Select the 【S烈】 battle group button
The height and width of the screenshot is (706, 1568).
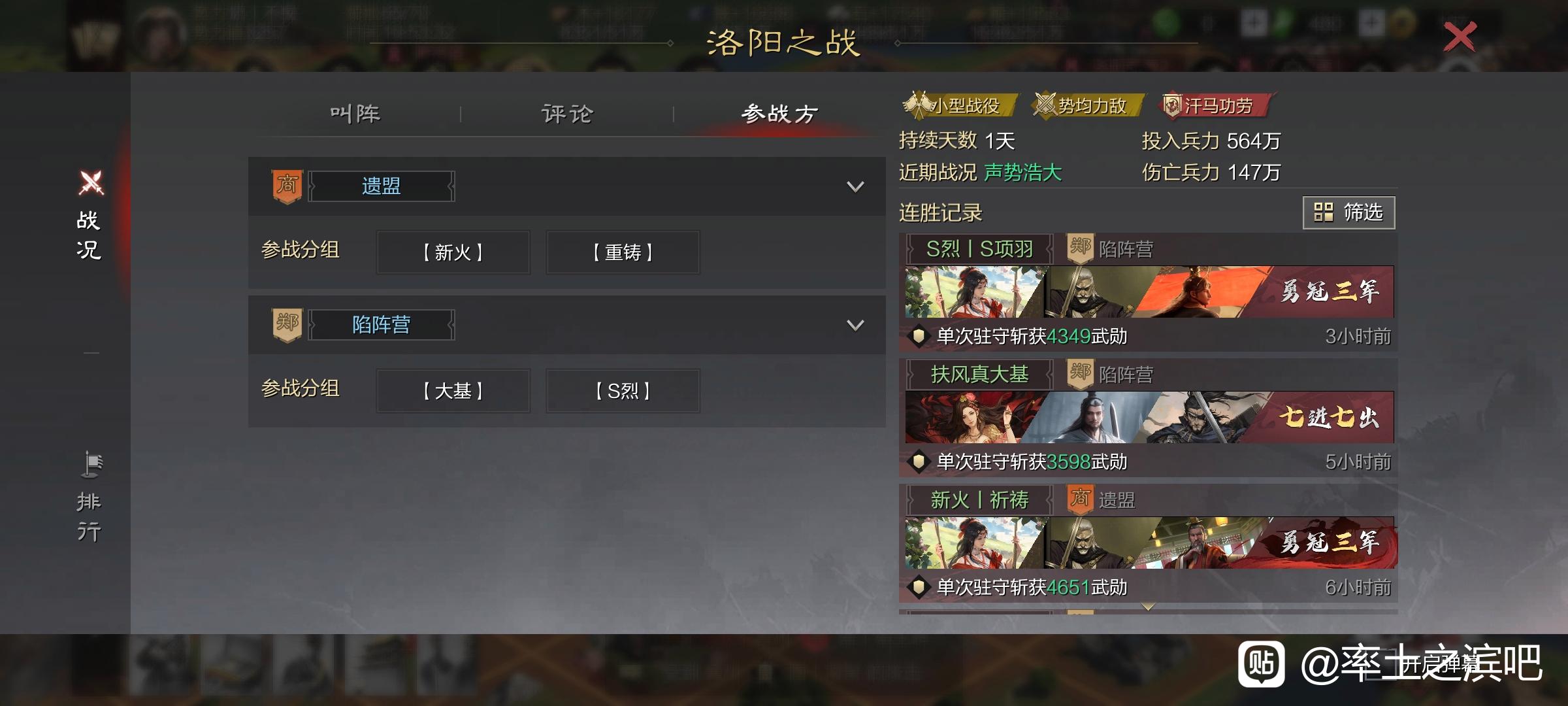[x=623, y=391]
